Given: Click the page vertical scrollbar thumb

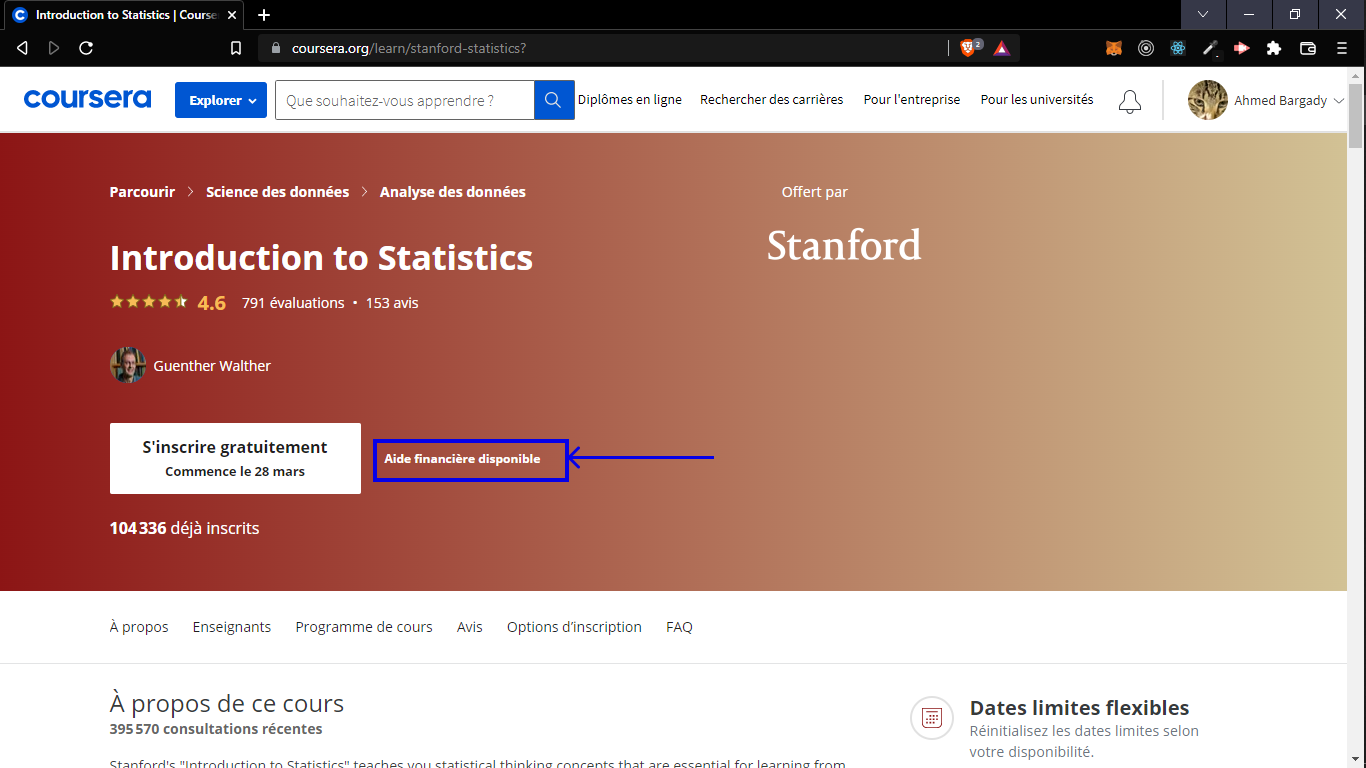Looking at the screenshot, I should [1356, 115].
